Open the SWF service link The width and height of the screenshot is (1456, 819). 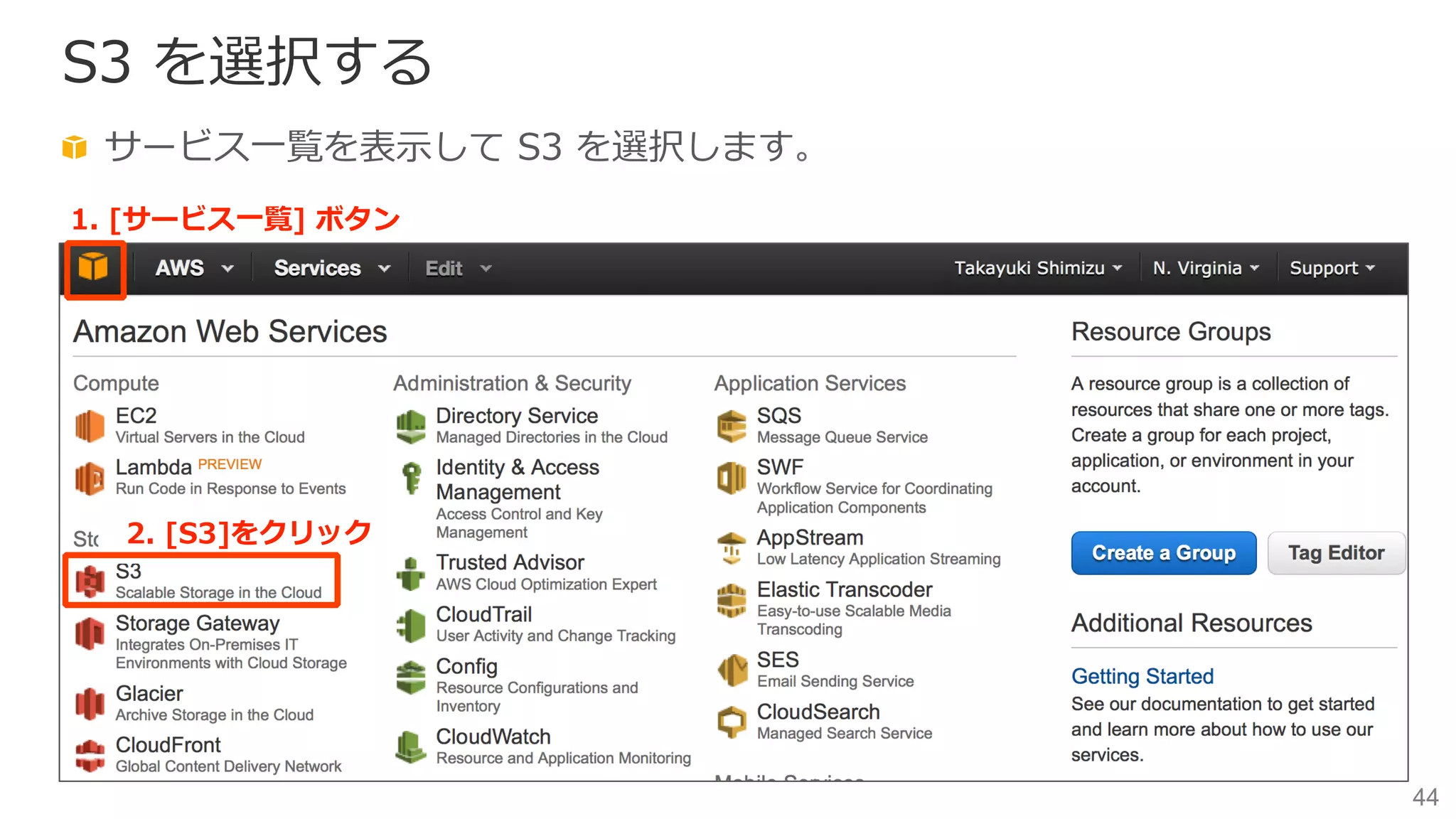pyautogui.click(x=781, y=467)
